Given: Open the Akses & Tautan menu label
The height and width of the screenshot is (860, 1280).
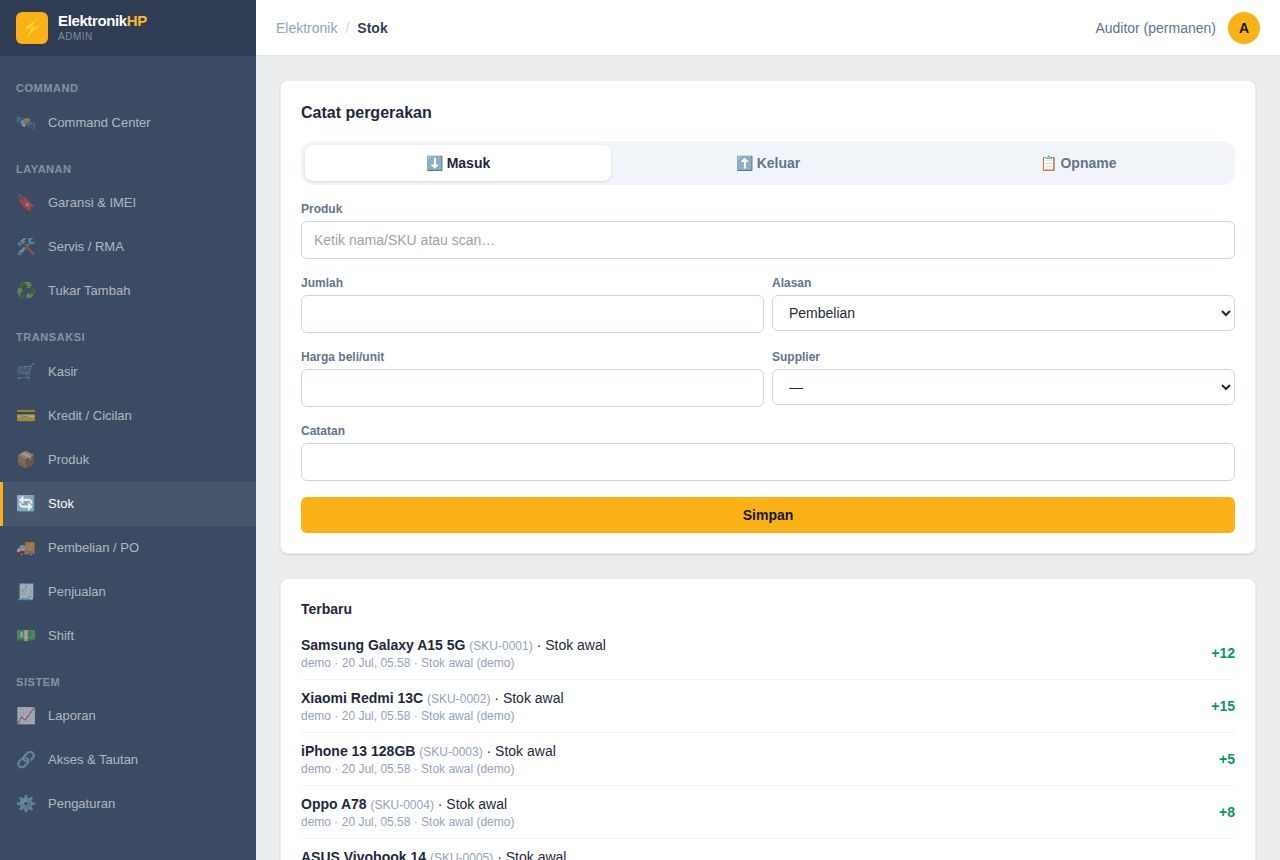Looking at the screenshot, I should pos(93,760).
